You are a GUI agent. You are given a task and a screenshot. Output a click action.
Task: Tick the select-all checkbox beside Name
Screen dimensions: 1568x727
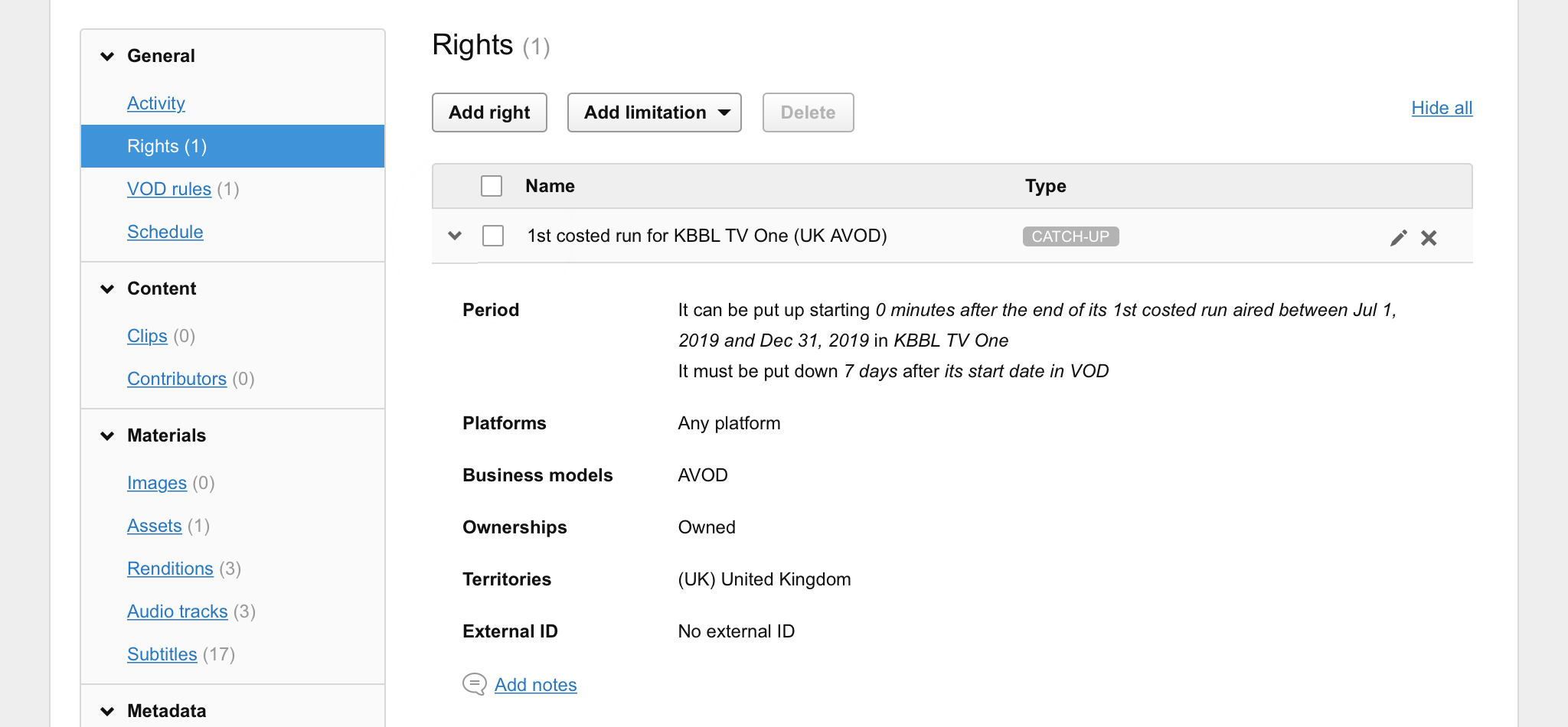[x=492, y=186]
